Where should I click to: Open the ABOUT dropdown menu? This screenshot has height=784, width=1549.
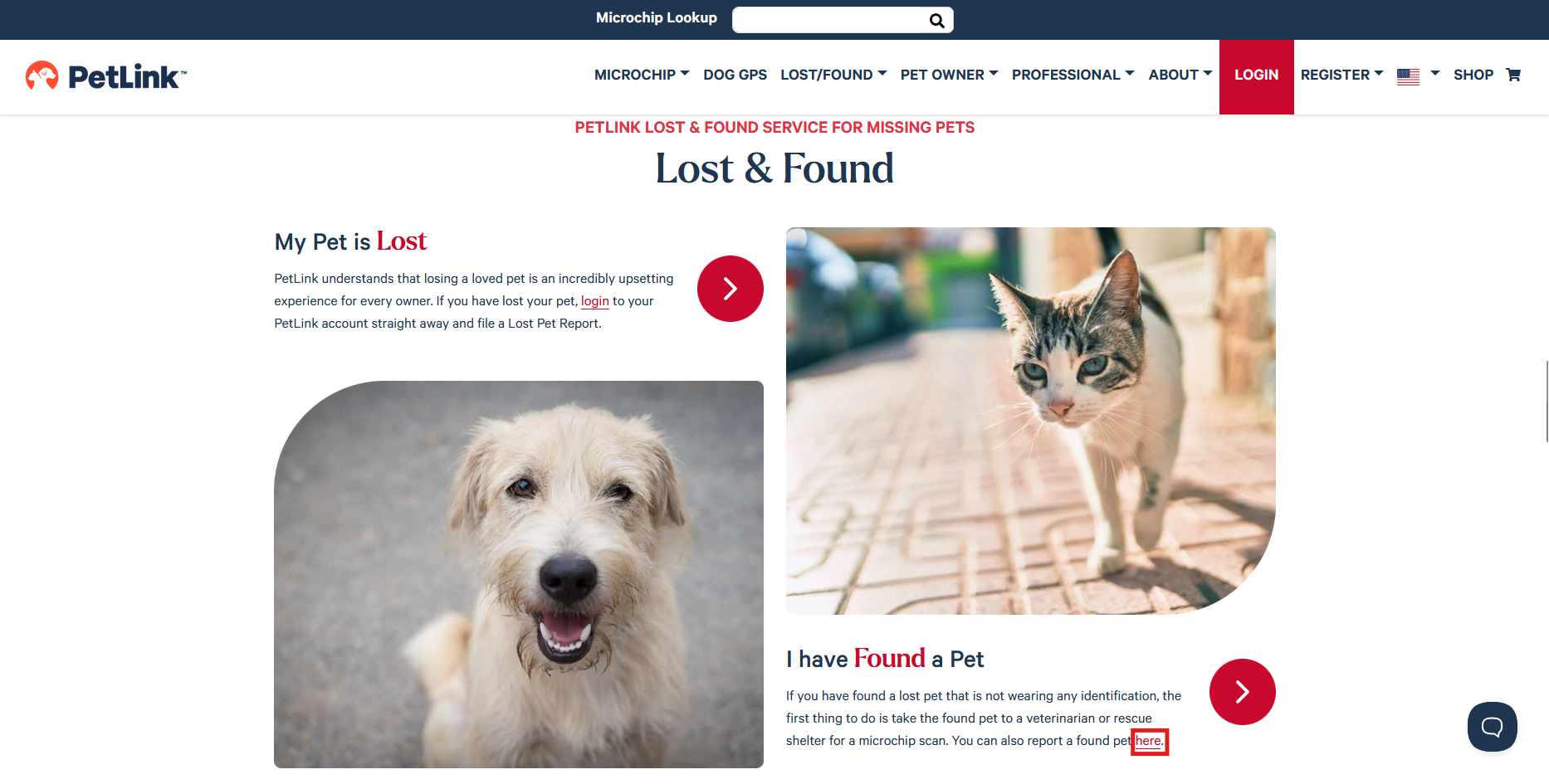1180,75
